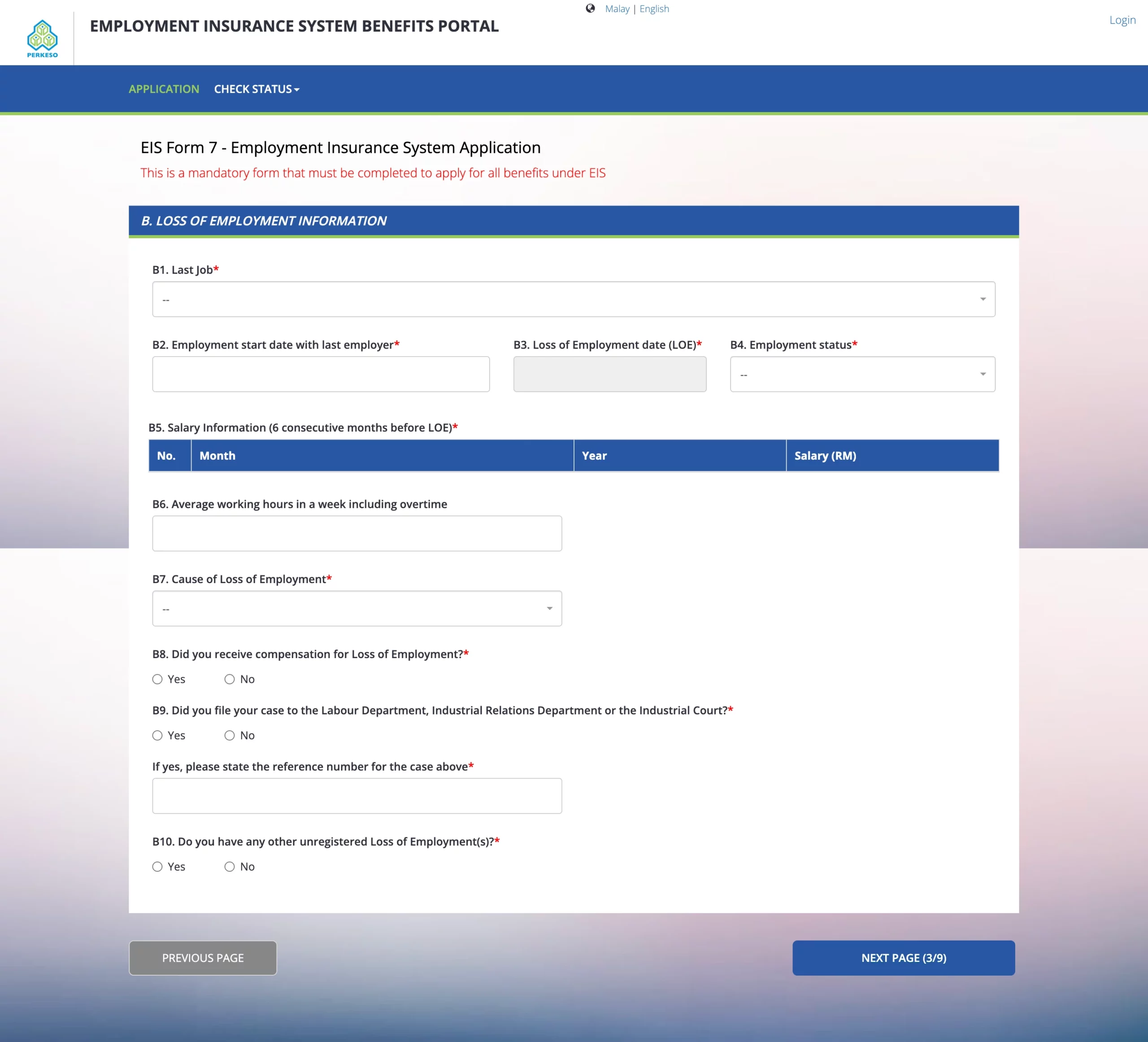Expand the CHECK STATUS menu
This screenshot has width=1148, height=1042.
(x=256, y=89)
